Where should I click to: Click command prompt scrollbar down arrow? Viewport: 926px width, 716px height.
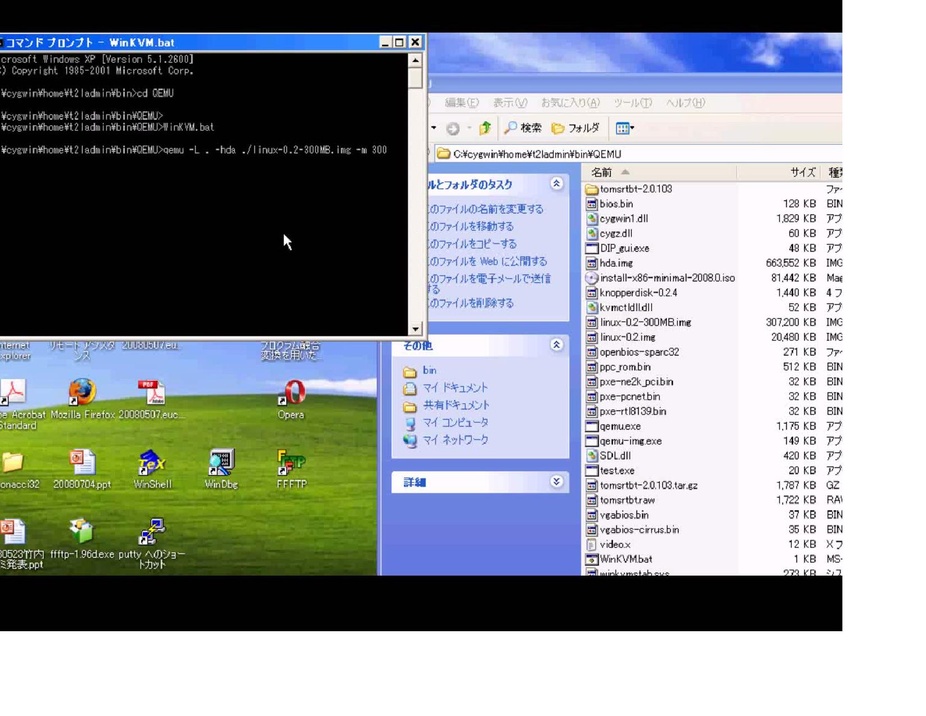(415, 329)
